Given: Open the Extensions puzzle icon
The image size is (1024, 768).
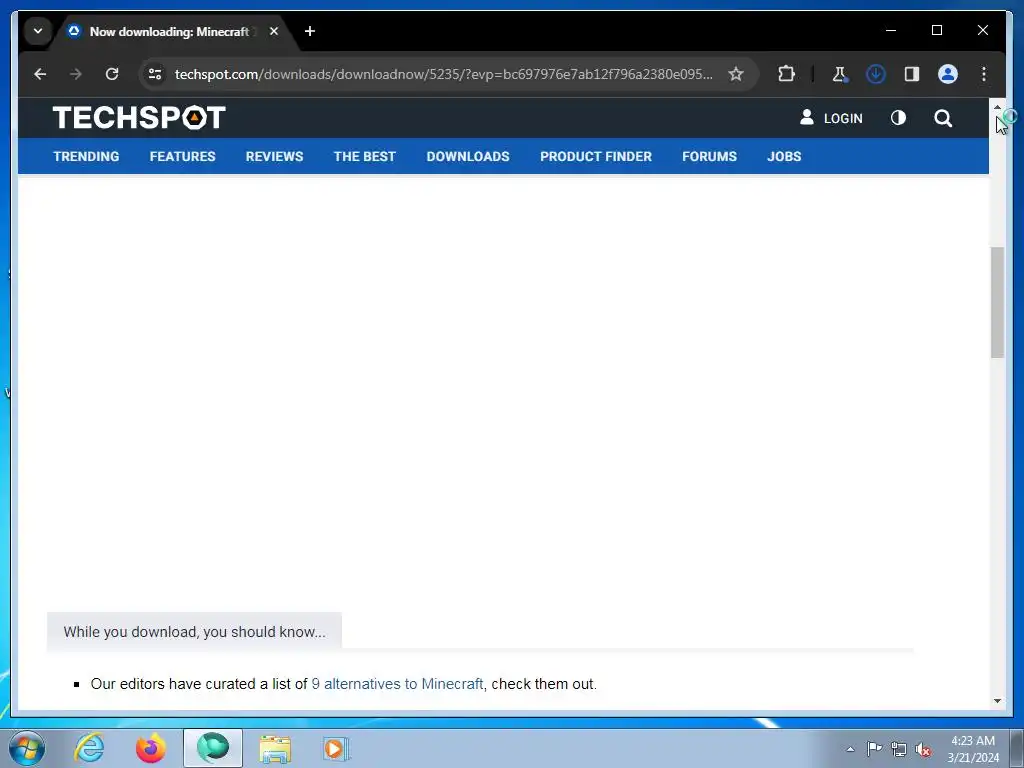Looking at the screenshot, I should [786, 74].
